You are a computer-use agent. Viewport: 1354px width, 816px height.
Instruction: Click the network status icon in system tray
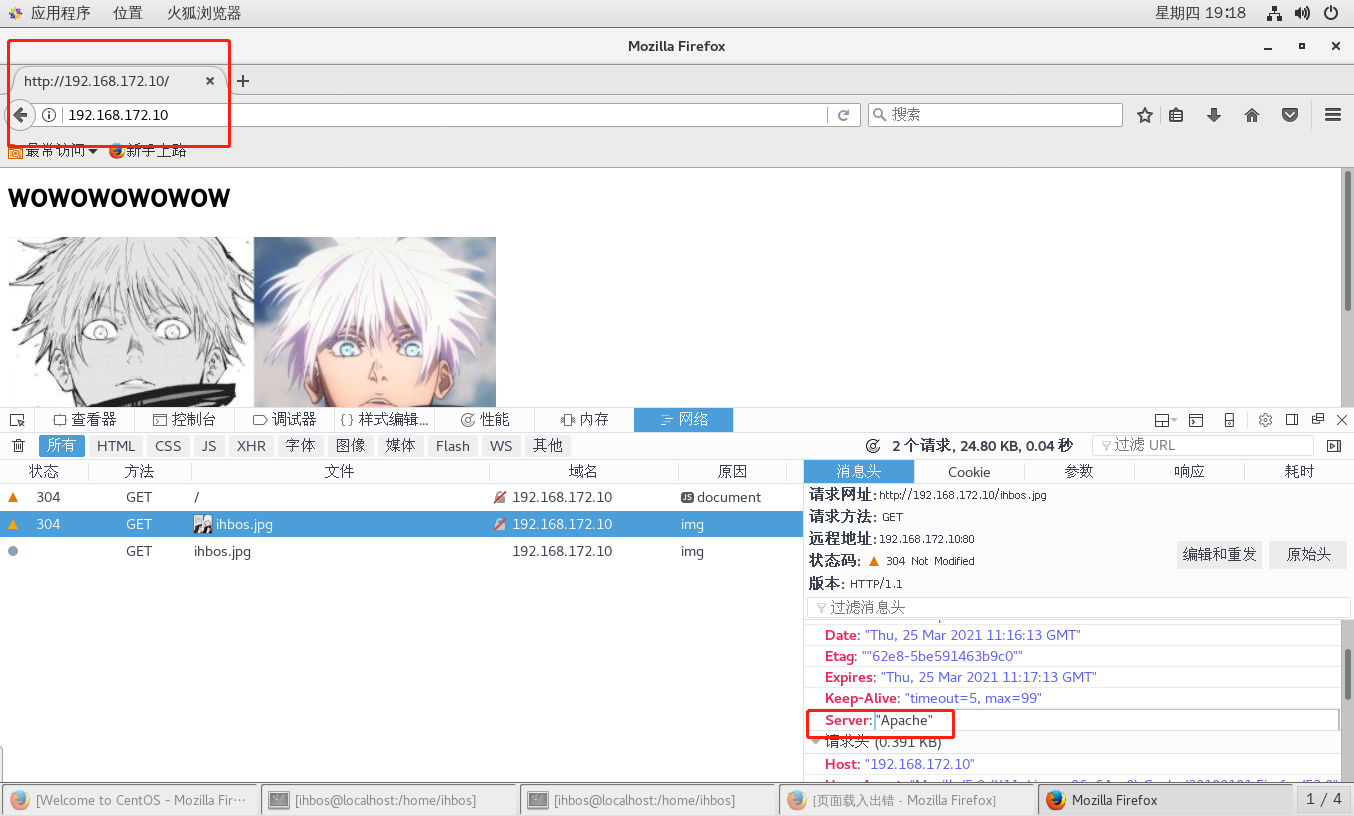coord(1274,13)
